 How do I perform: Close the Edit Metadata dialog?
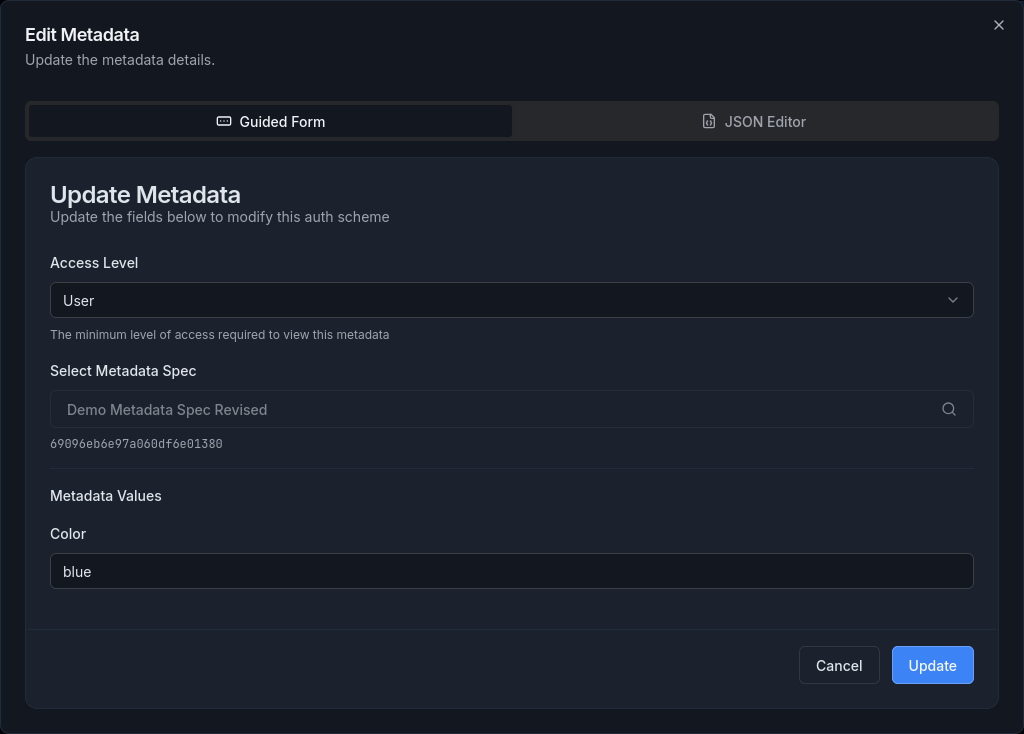click(998, 26)
